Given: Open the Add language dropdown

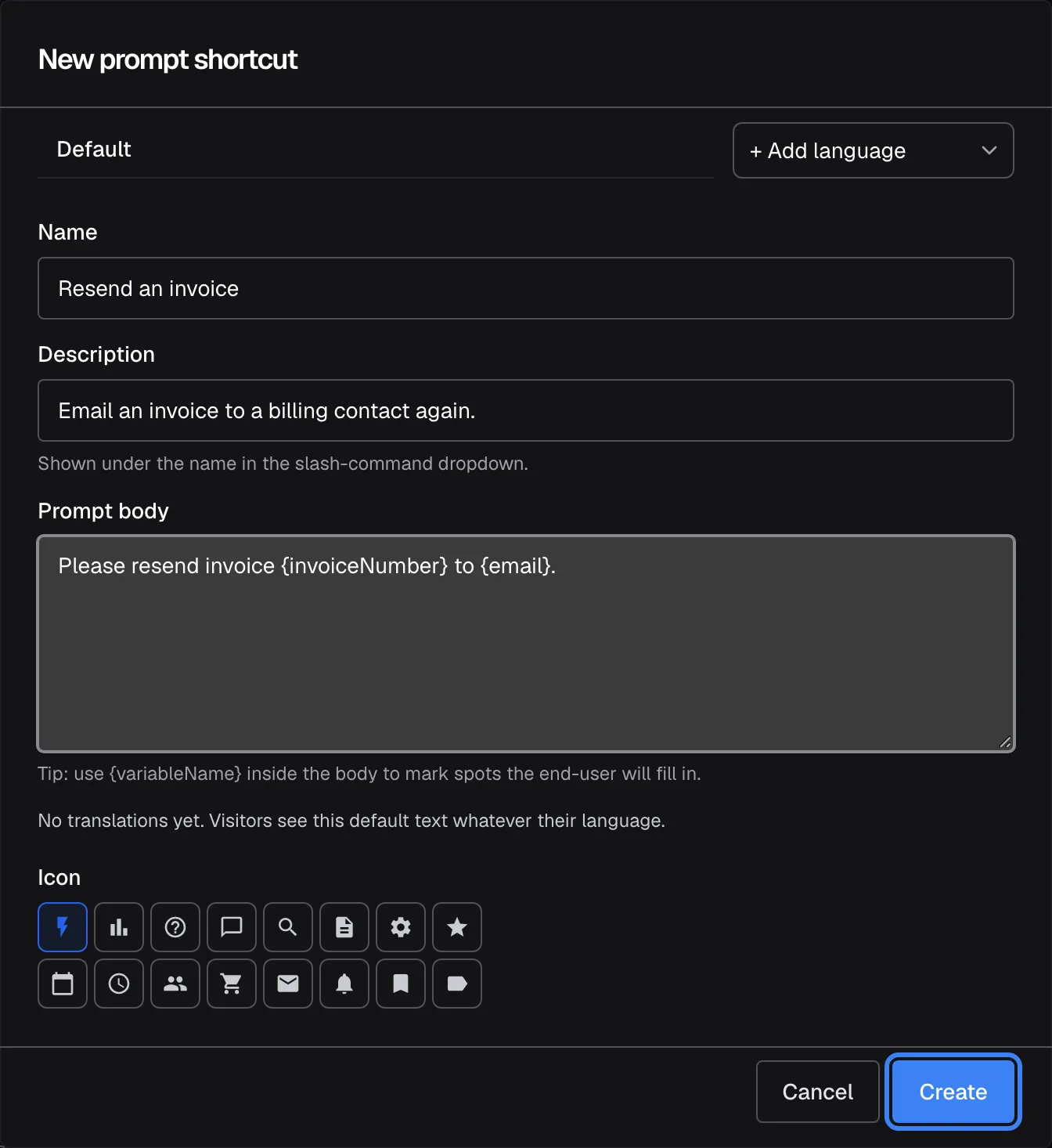Looking at the screenshot, I should coord(874,150).
